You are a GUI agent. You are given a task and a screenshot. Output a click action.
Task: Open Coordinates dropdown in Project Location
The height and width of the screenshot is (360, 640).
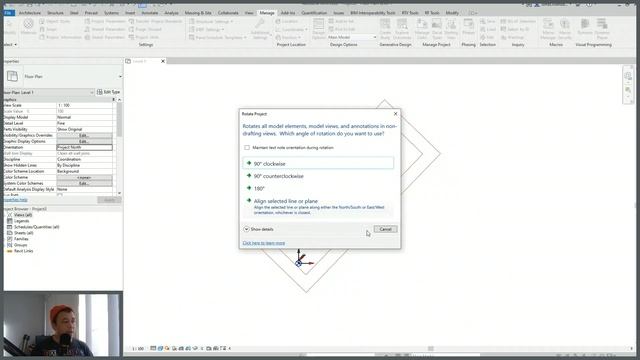click(x=291, y=29)
